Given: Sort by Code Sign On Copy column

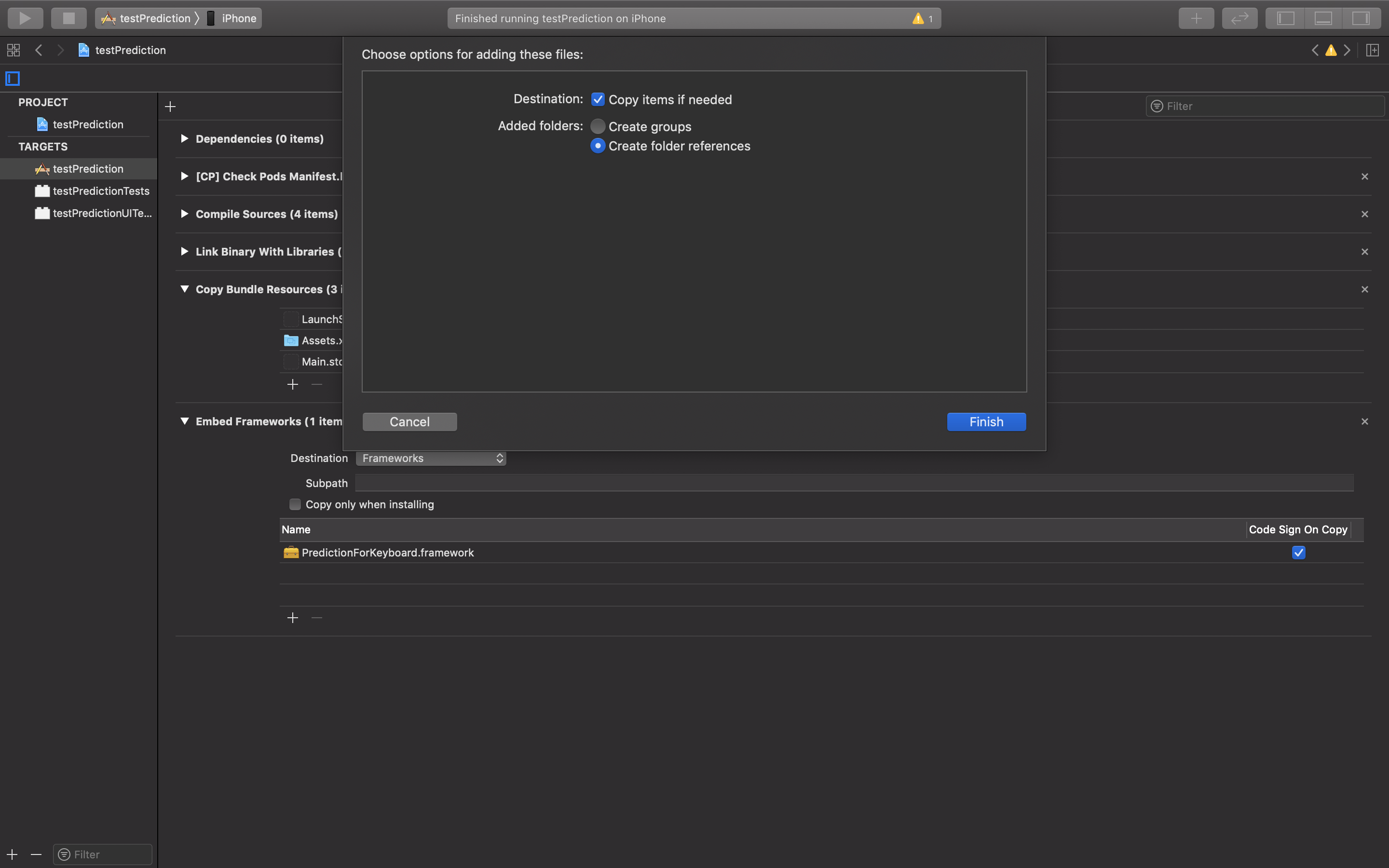Looking at the screenshot, I should [x=1298, y=529].
